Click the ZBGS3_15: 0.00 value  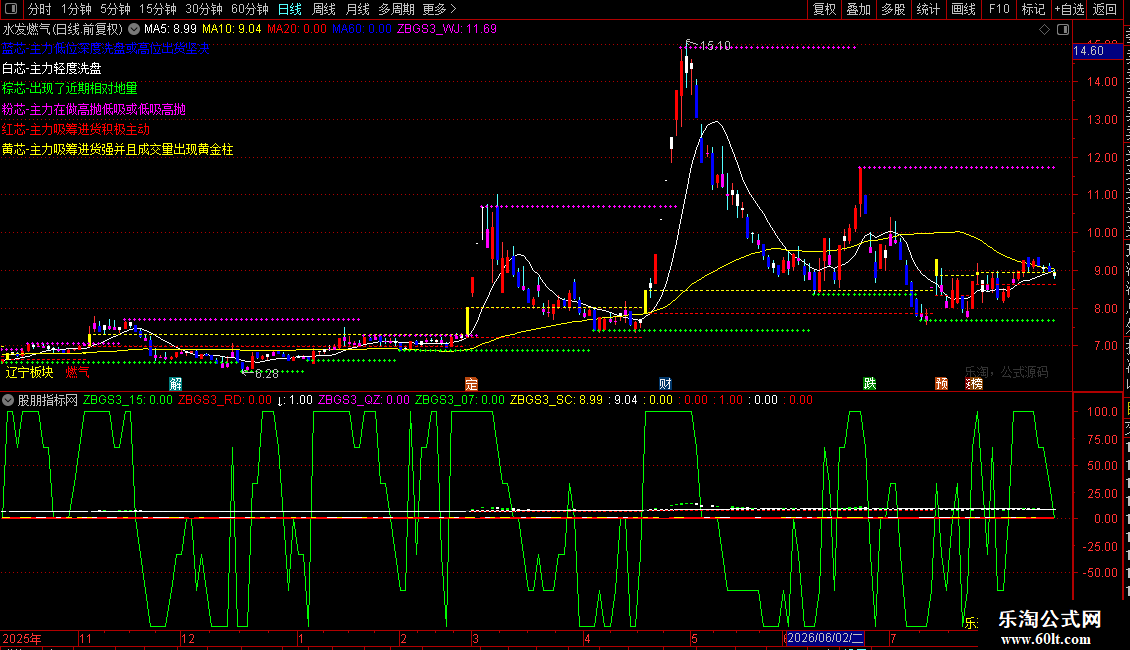click(128, 400)
